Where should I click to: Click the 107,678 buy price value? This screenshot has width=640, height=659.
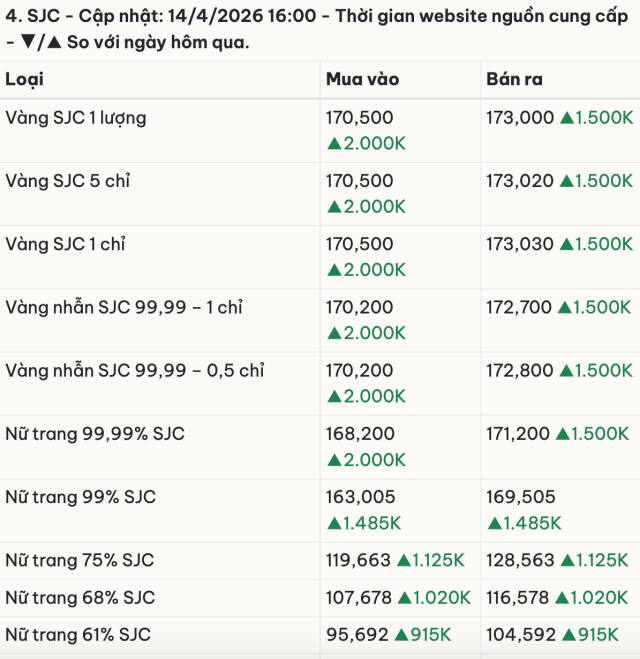pyautogui.click(x=359, y=598)
